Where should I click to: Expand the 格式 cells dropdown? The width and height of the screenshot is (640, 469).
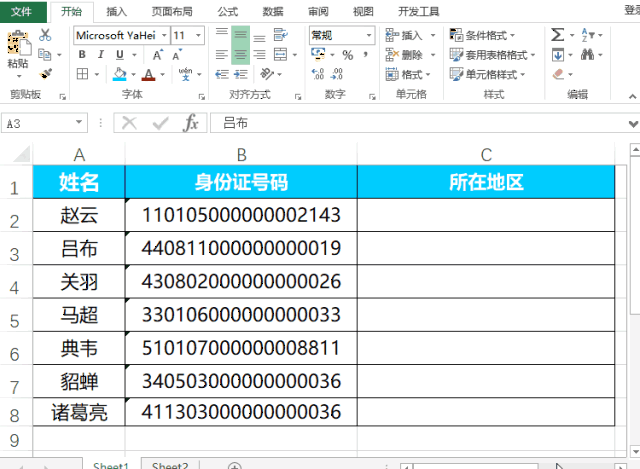[x=428, y=74]
